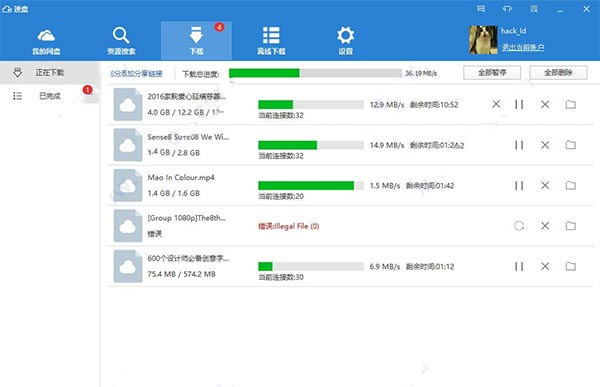Viewport: 600px width, 387px height.
Task: Click the file name Mao In Colour.mp4
Action: [x=181, y=178]
